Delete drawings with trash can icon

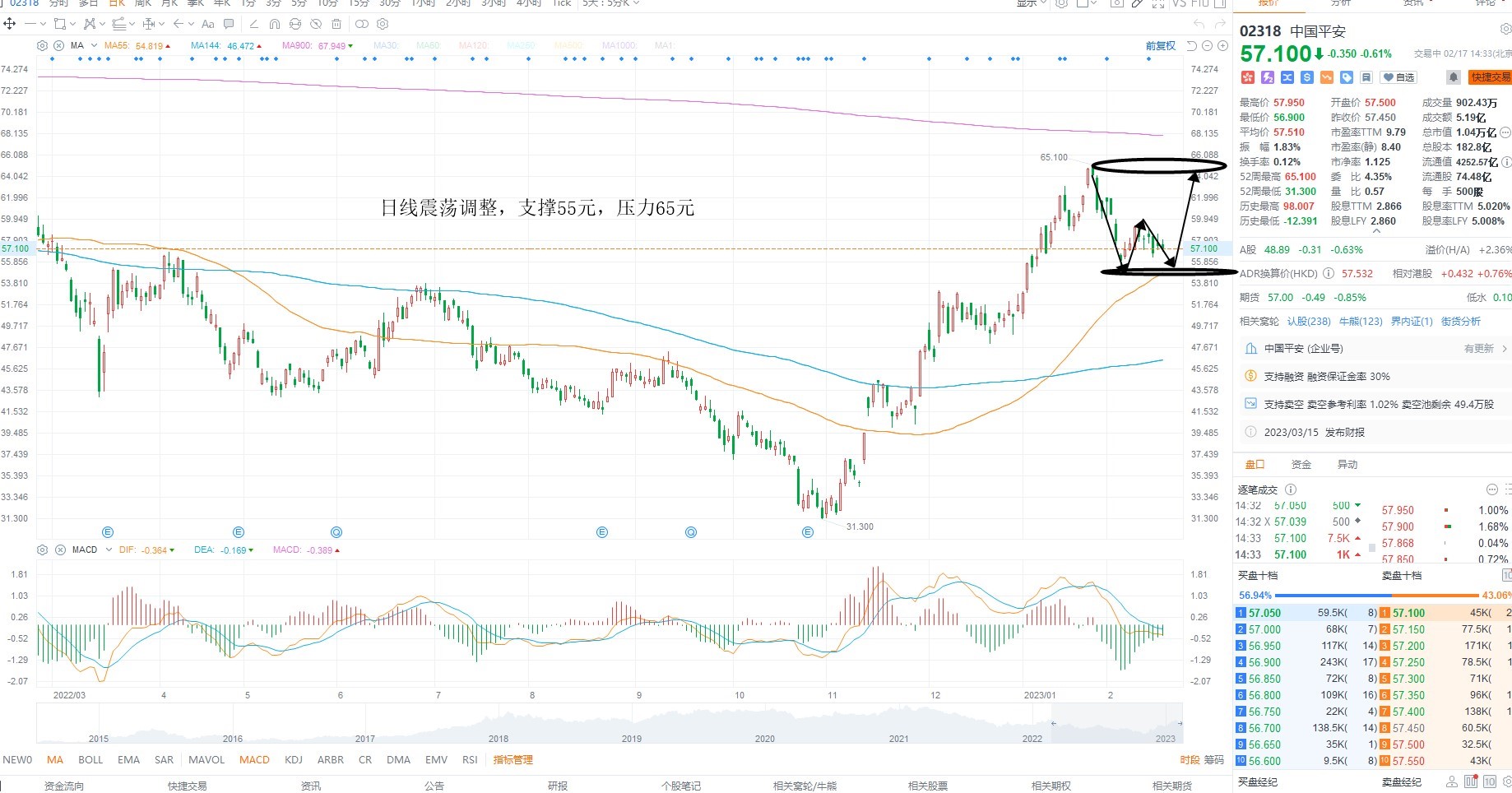point(336,24)
